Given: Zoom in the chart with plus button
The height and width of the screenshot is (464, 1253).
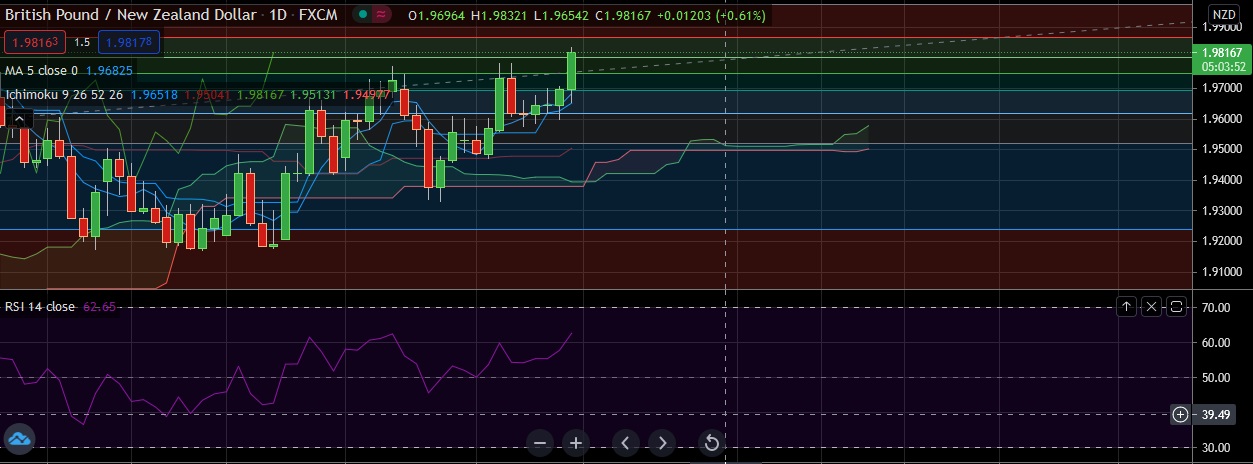Looking at the screenshot, I should tap(576, 443).
